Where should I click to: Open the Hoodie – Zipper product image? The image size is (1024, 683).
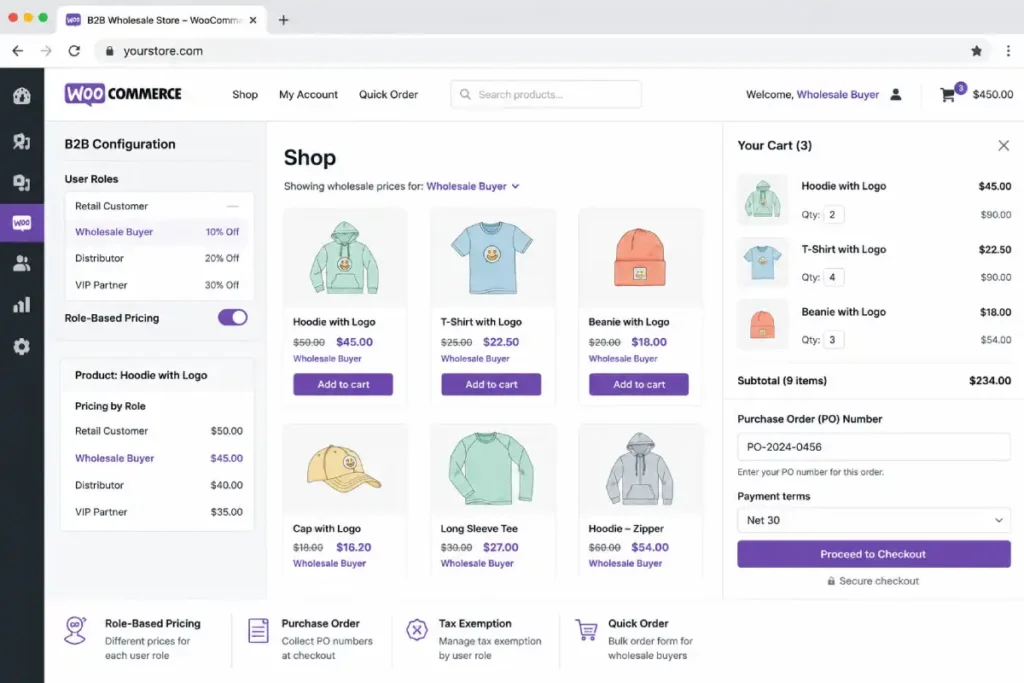point(640,468)
